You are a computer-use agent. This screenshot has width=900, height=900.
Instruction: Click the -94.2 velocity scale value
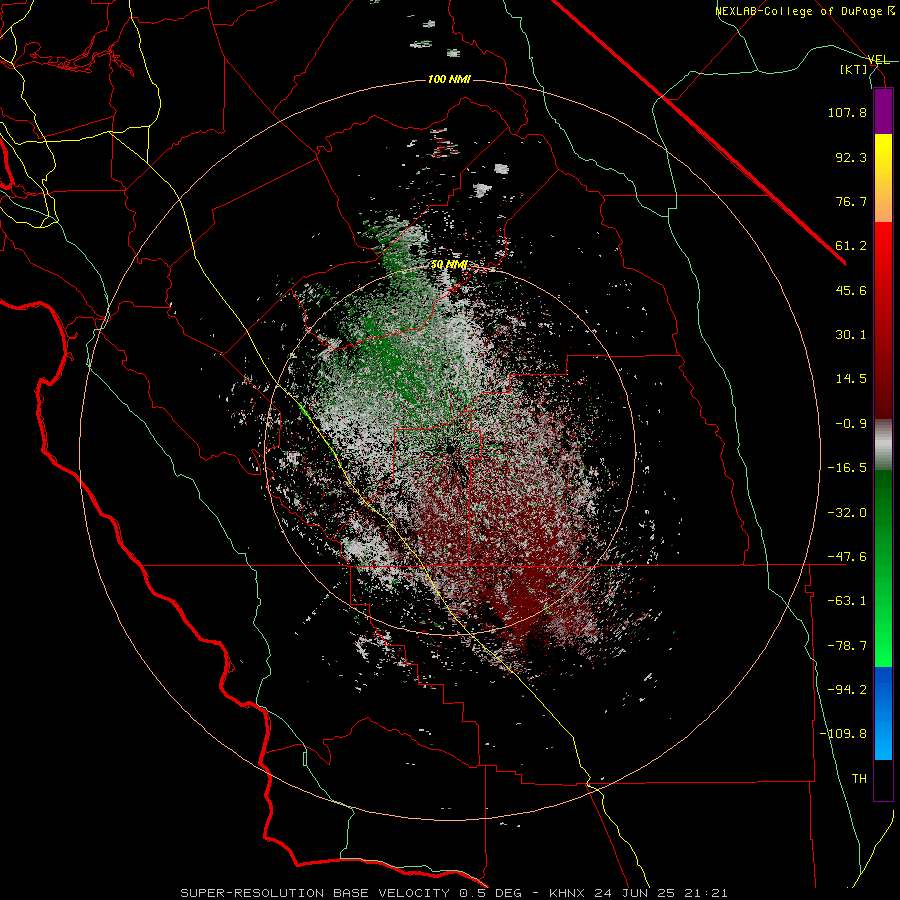(847, 690)
